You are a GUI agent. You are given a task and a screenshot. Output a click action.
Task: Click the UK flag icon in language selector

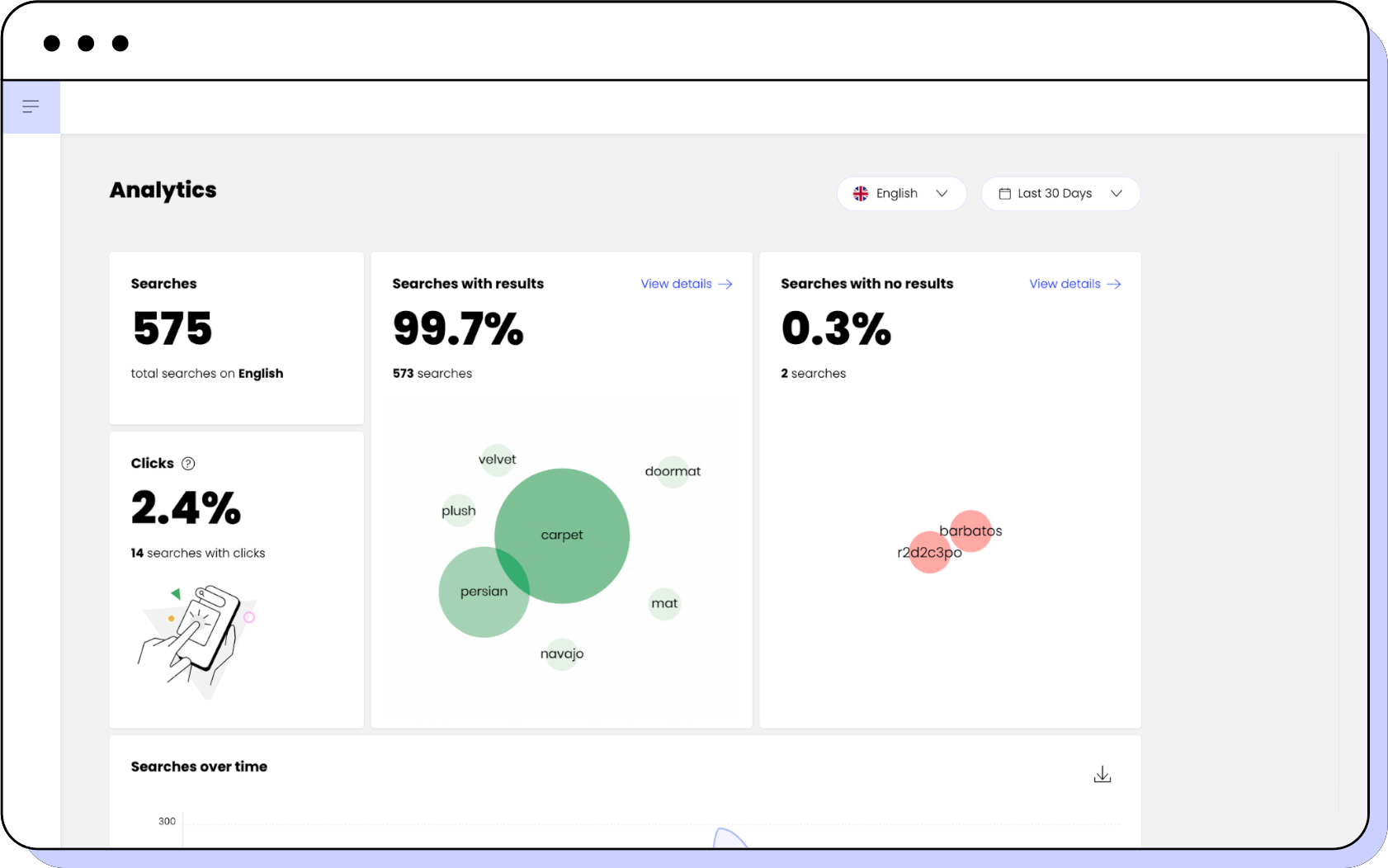pyautogui.click(x=861, y=193)
